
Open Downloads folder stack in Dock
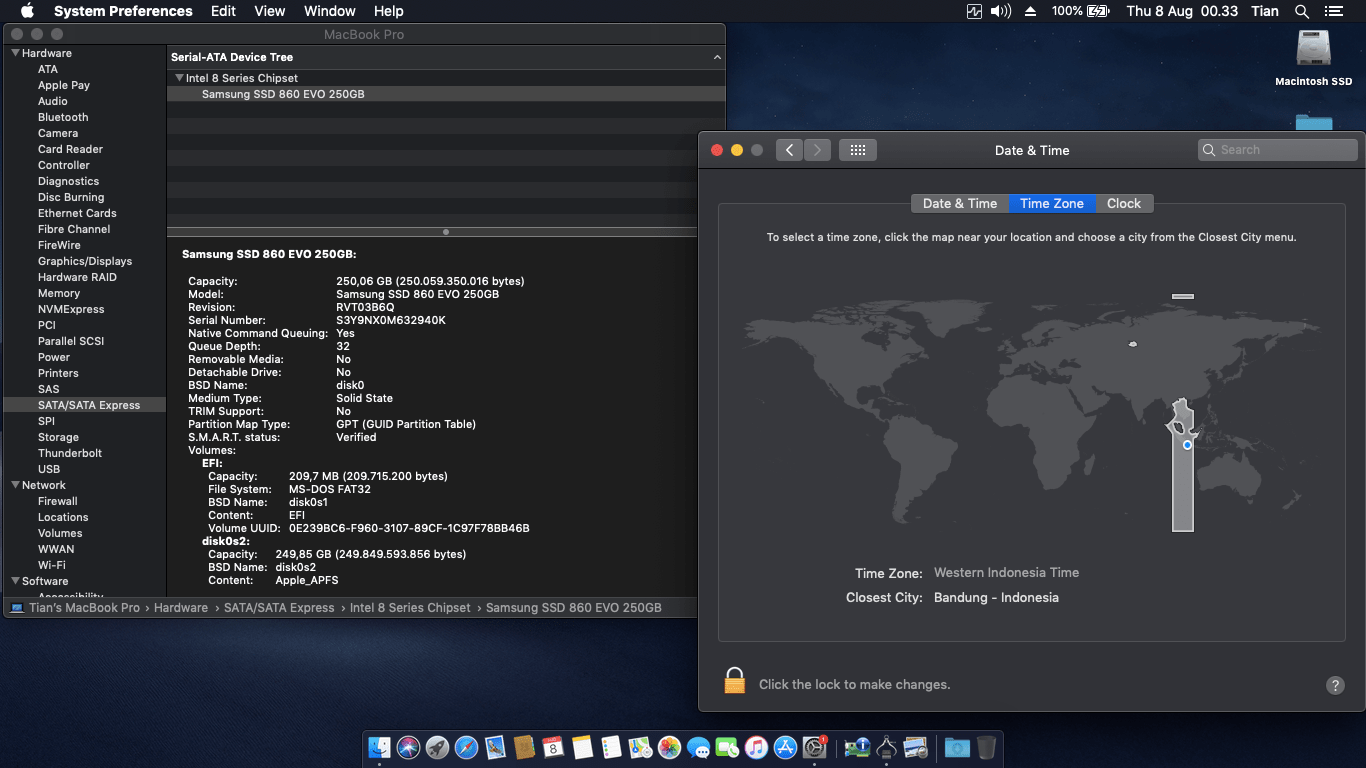point(957,747)
